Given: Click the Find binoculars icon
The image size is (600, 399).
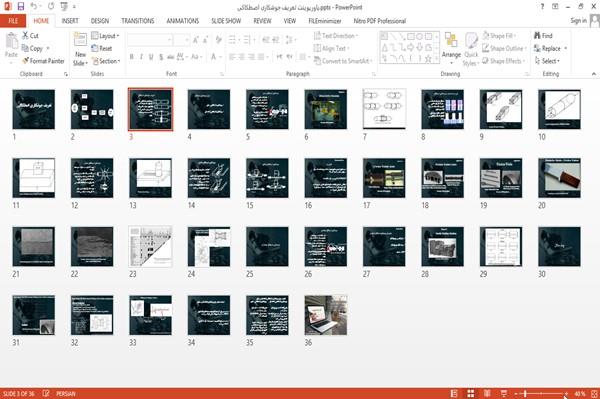Looking at the screenshot, I should click(537, 36).
